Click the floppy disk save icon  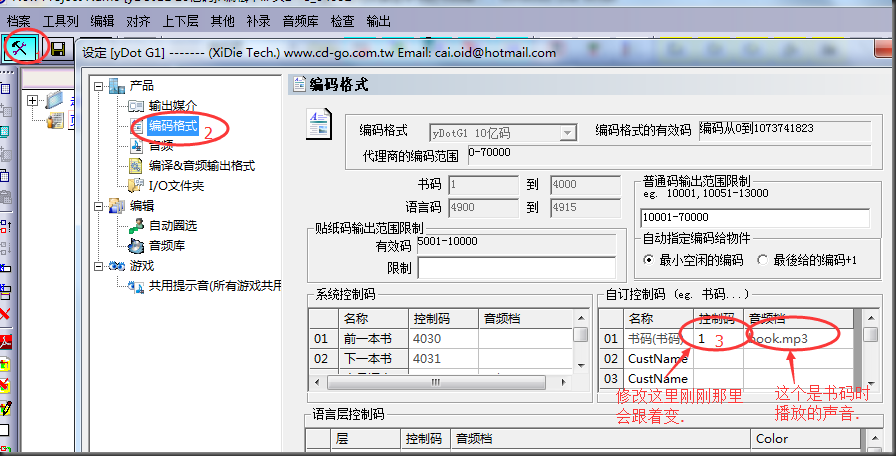pos(58,50)
